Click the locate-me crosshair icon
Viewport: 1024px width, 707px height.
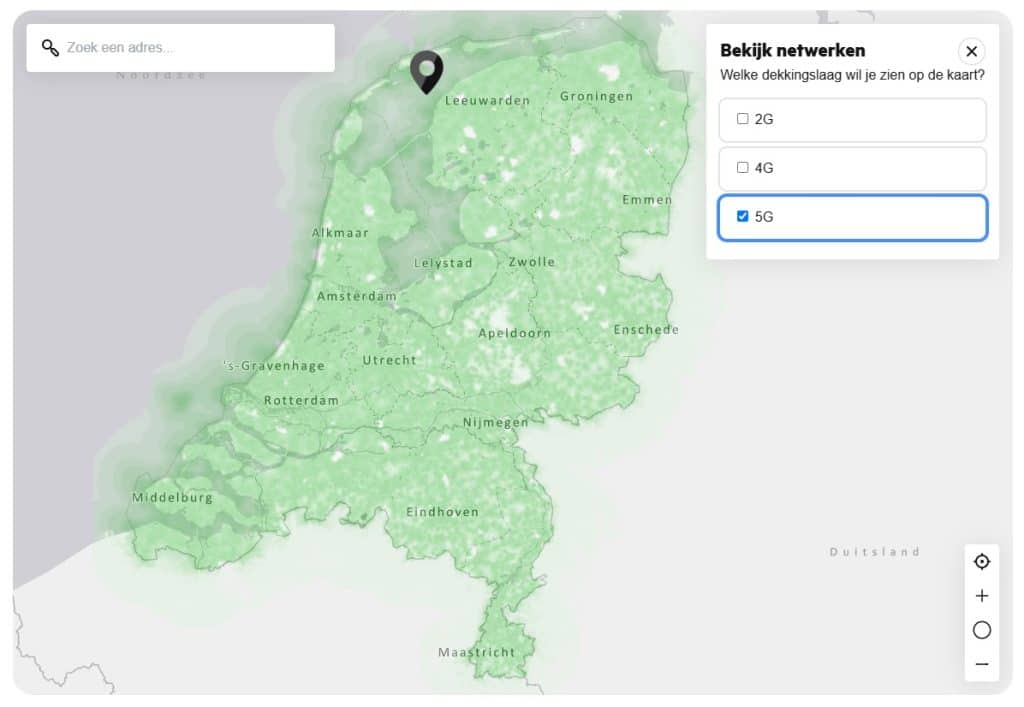coord(981,562)
